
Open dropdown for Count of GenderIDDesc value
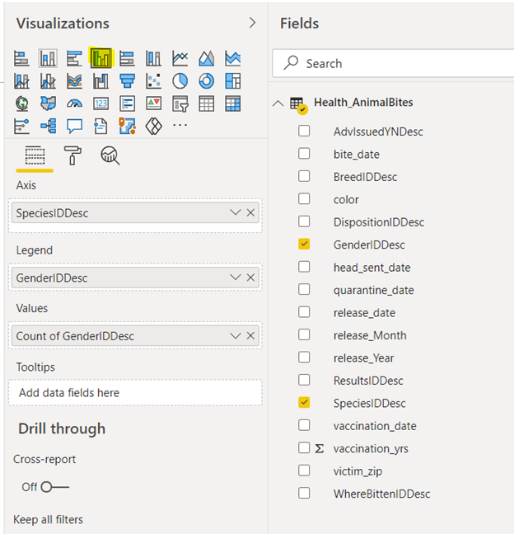235,336
